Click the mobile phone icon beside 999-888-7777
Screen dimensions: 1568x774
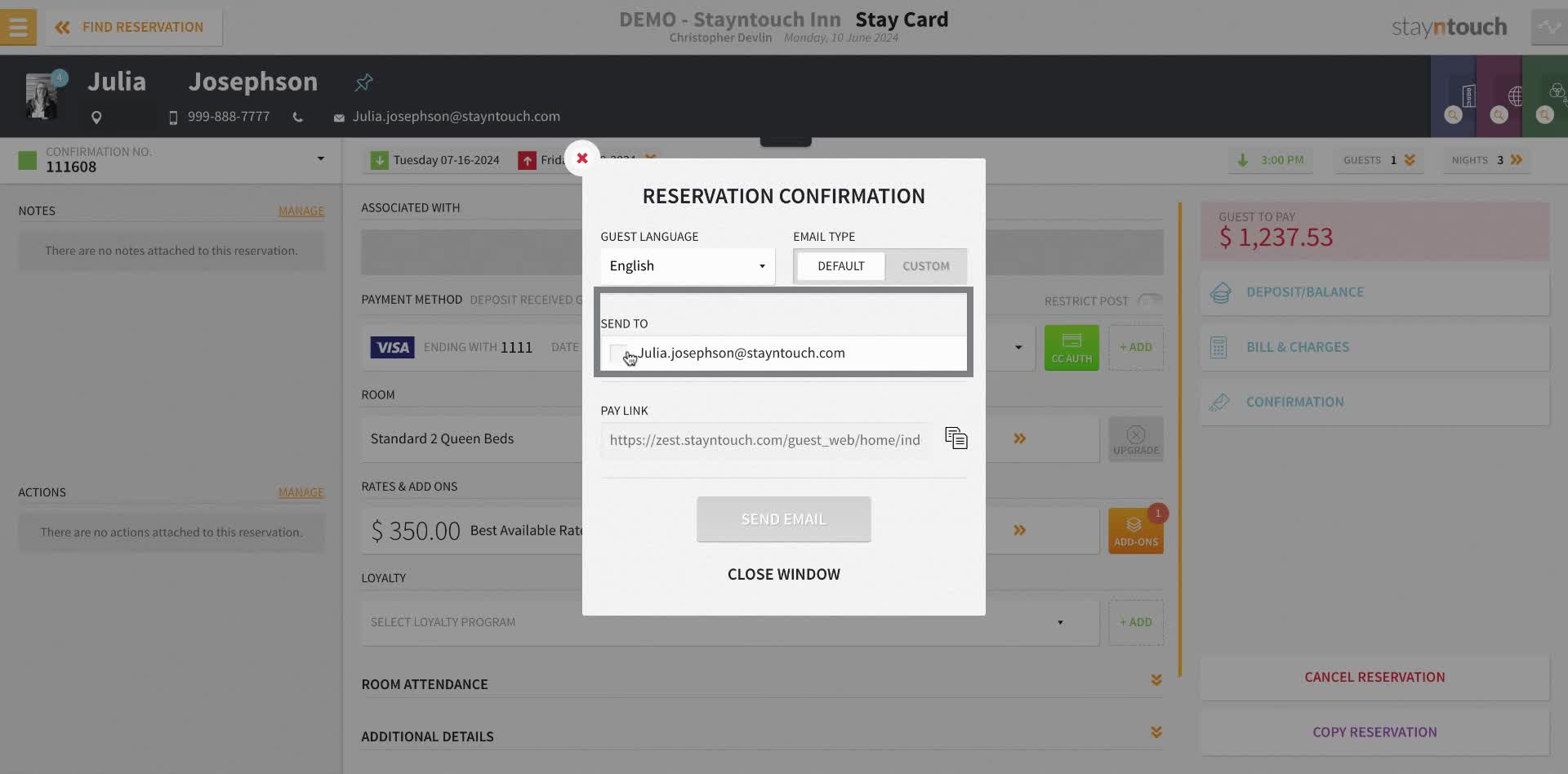pyautogui.click(x=172, y=118)
